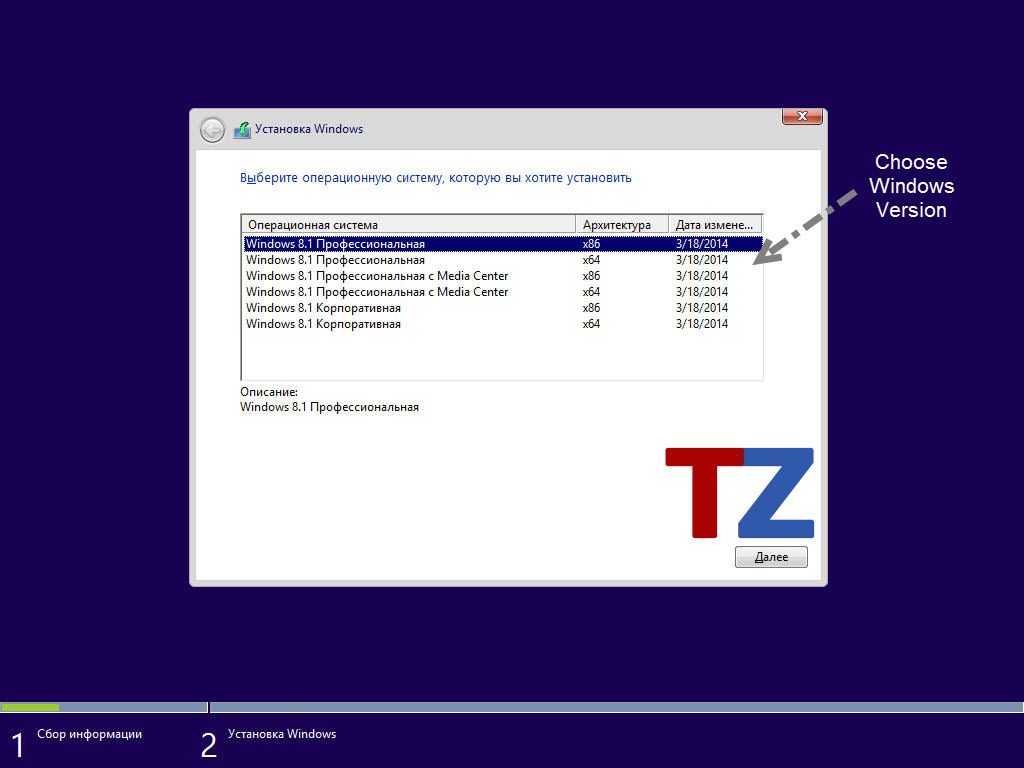This screenshot has width=1024, height=768.
Task: Click the Дата измене... column header
Action: pyautogui.click(x=715, y=225)
